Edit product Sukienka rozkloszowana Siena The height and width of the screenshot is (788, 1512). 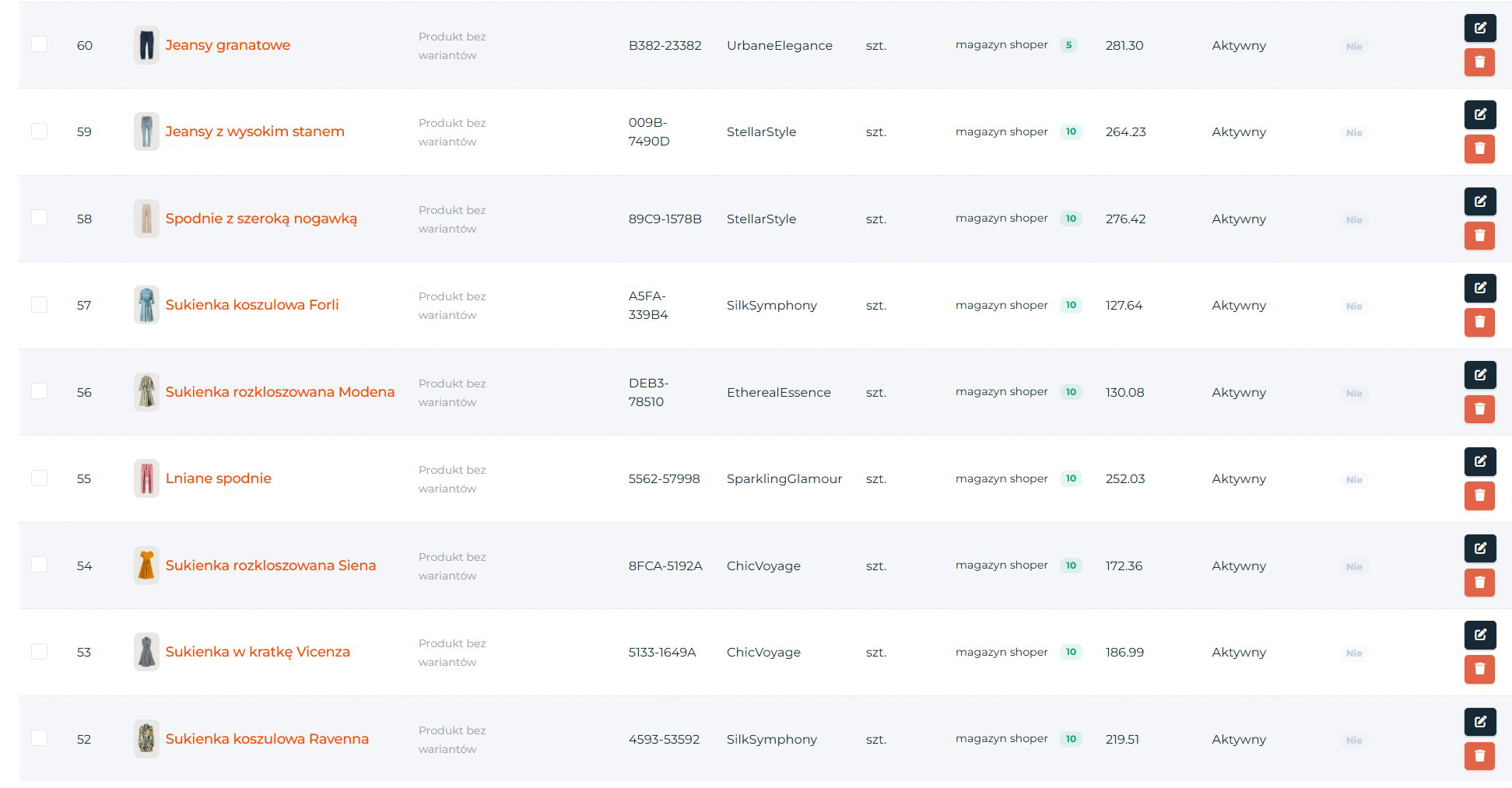click(x=1479, y=548)
